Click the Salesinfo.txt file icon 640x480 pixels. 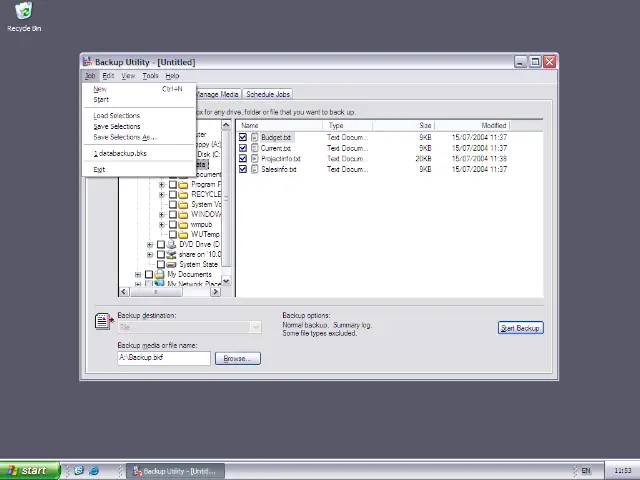[255, 169]
